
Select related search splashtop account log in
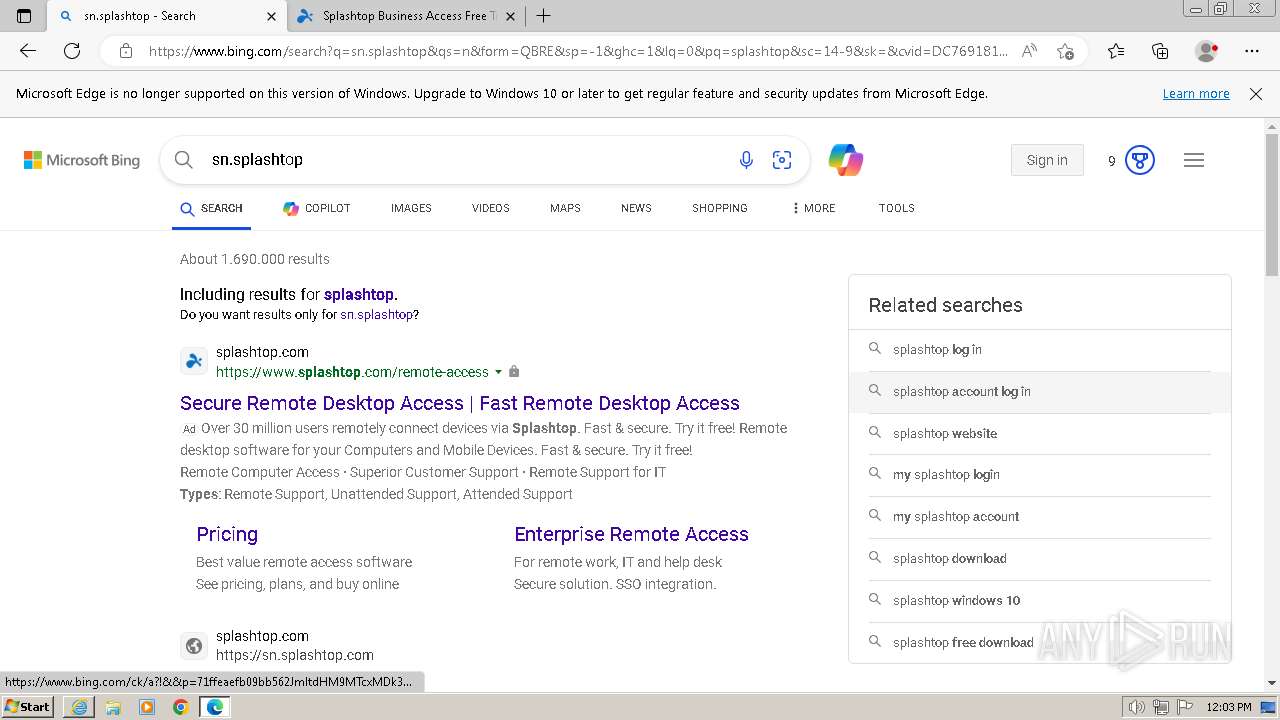[1039, 392]
